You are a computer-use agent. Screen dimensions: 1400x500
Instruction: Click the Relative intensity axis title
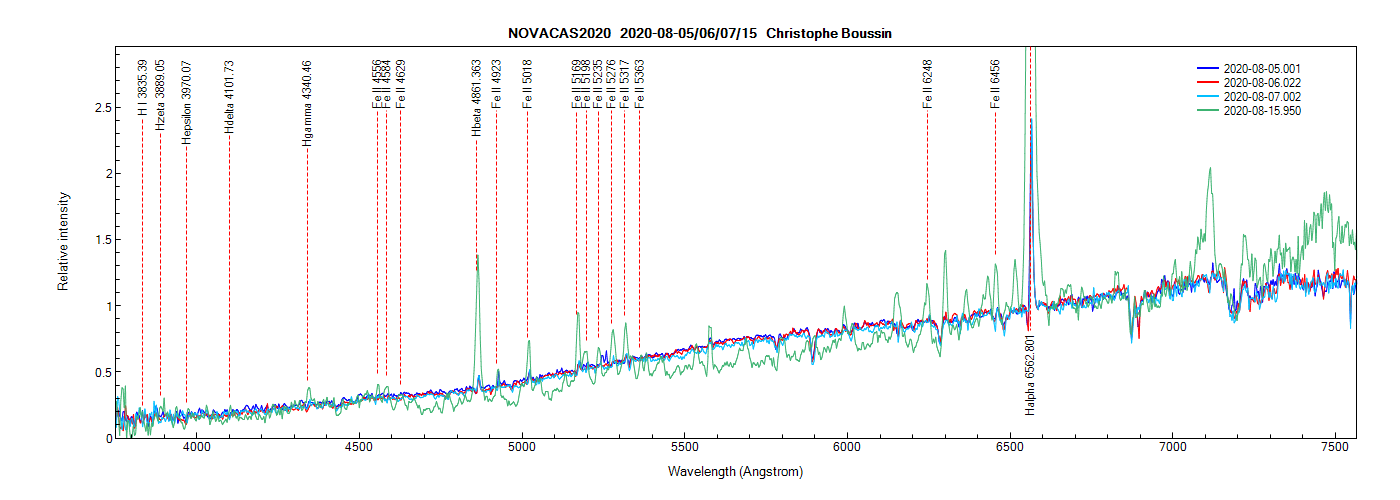pos(63,242)
